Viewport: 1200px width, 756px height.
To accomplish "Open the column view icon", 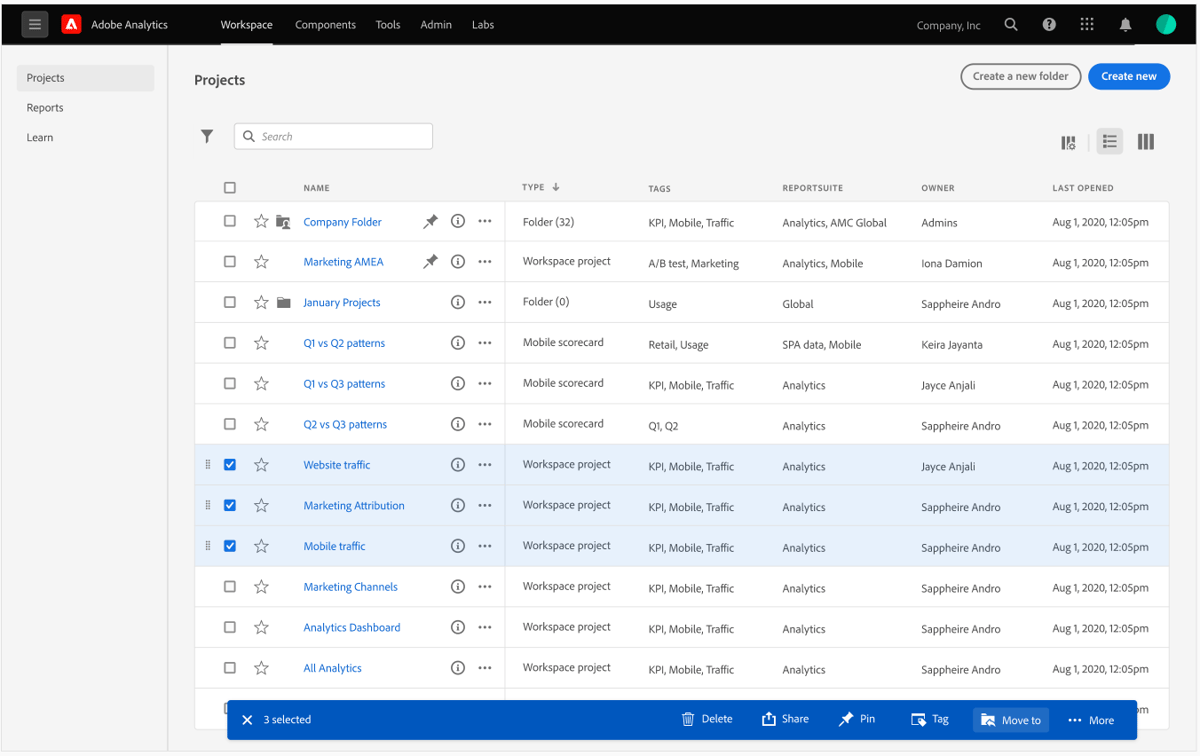I will click(1146, 141).
